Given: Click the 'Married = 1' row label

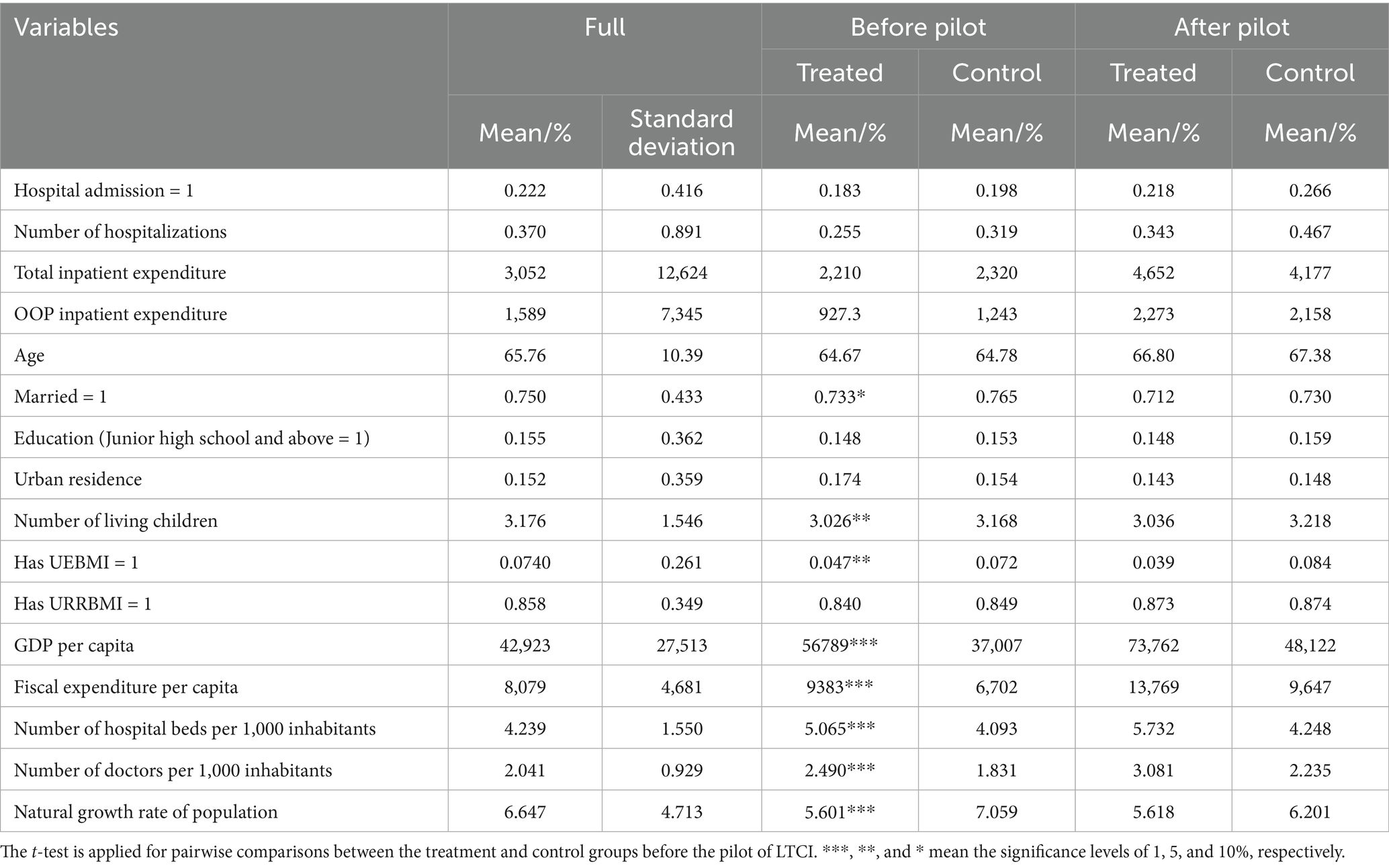Looking at the screenshot, I should (60, 397).
